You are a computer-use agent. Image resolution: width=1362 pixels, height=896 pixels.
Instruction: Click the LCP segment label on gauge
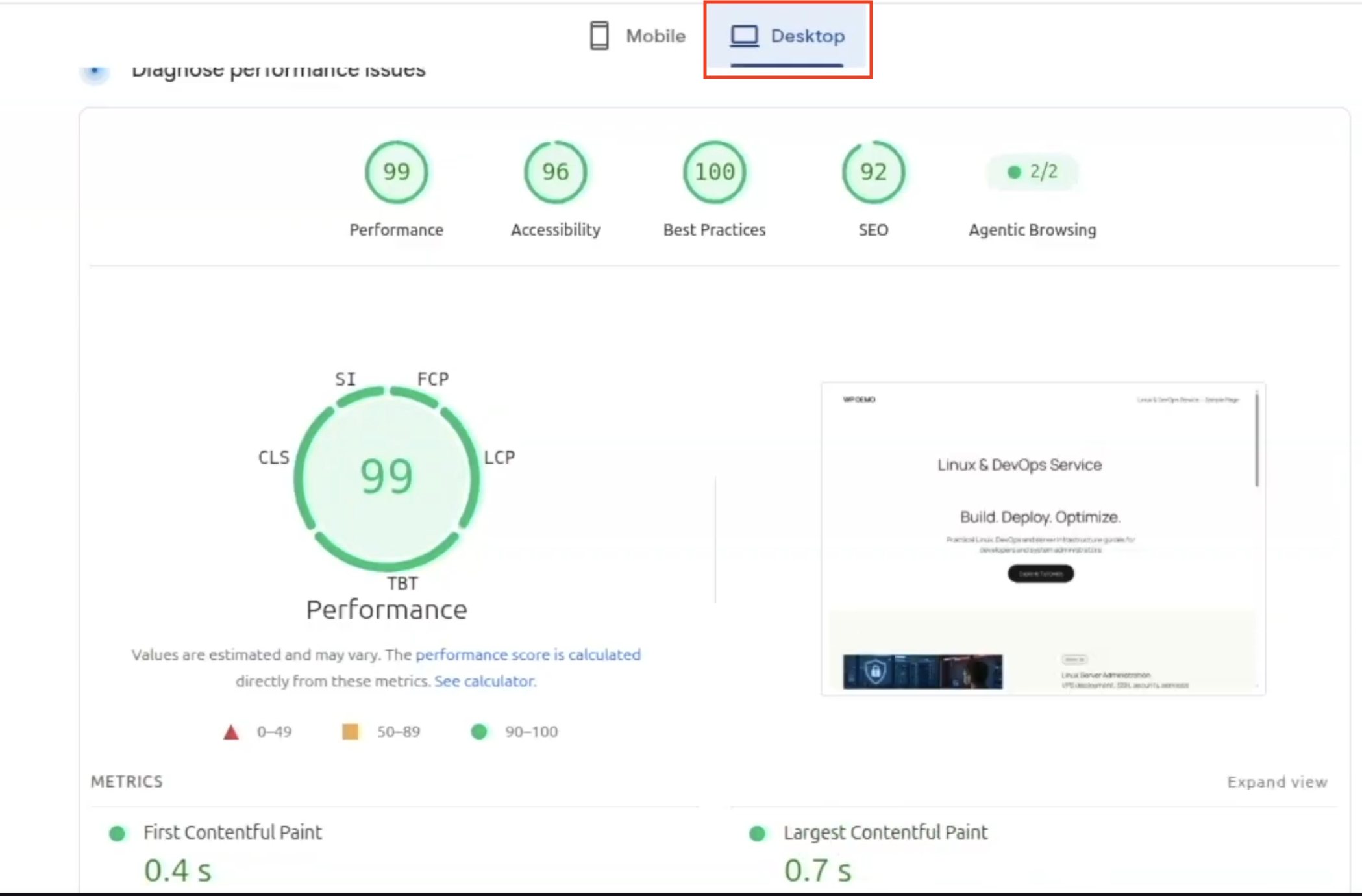click(x=499, y=457)
